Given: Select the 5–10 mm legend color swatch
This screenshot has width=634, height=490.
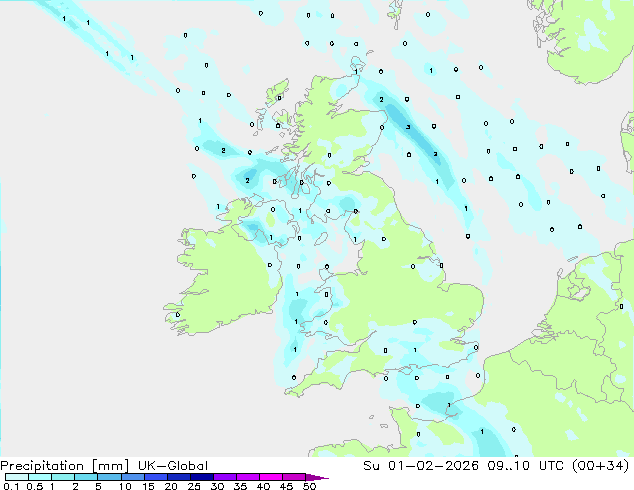Looking at the screenshot, I should click(109, 477).
